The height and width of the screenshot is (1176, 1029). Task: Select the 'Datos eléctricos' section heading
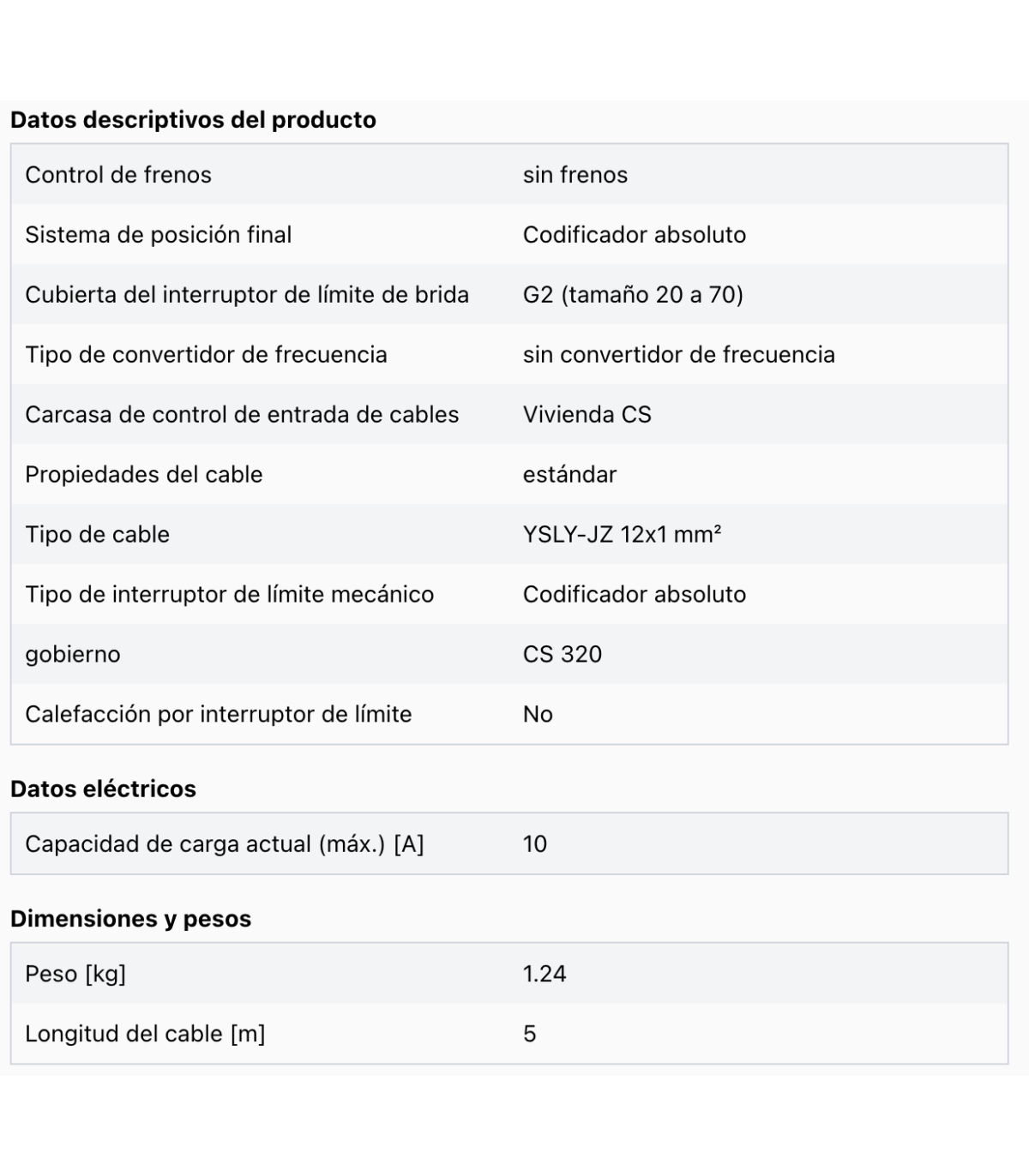(103, 789)
